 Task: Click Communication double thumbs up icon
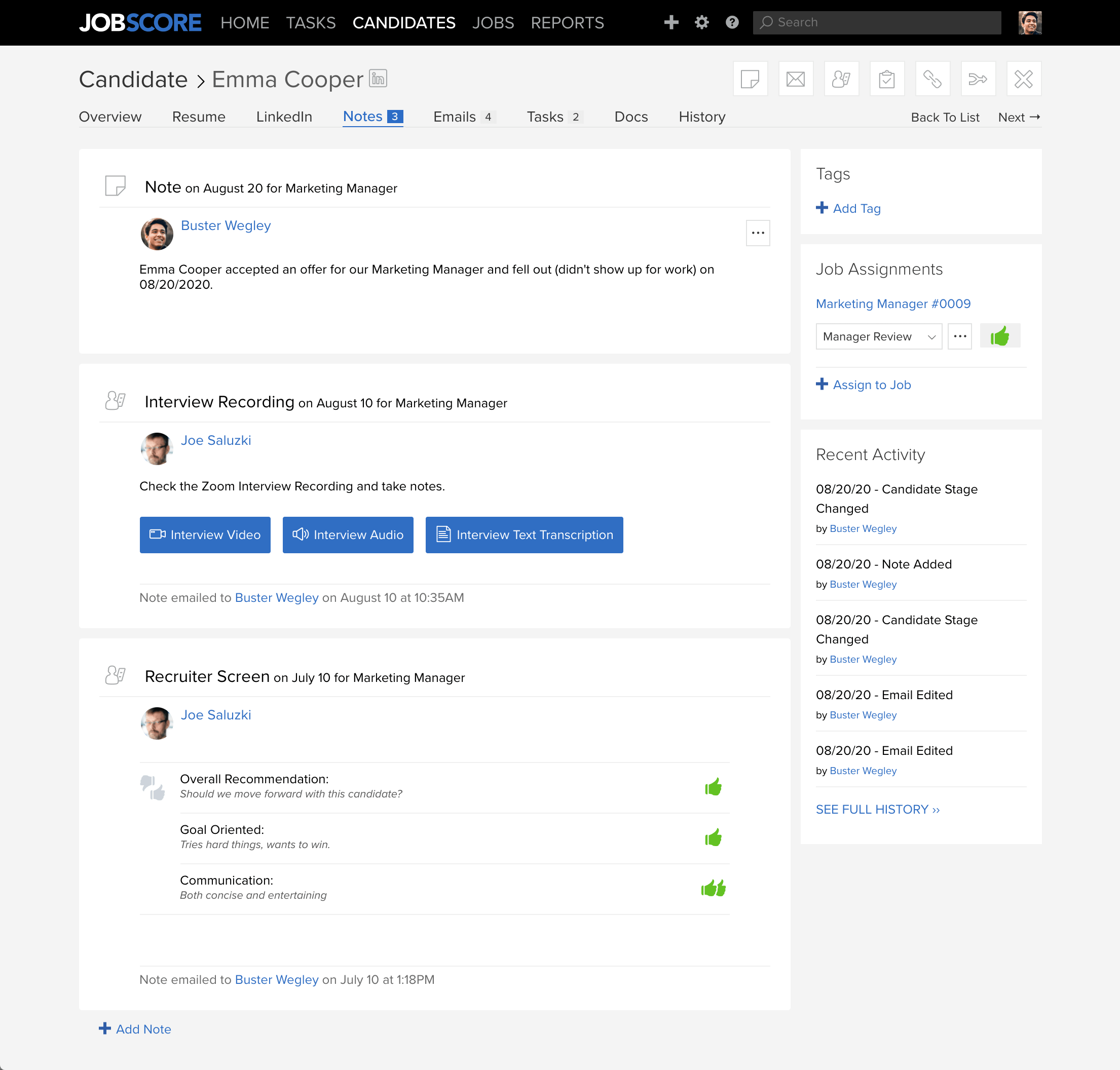(x=713, y=888)
